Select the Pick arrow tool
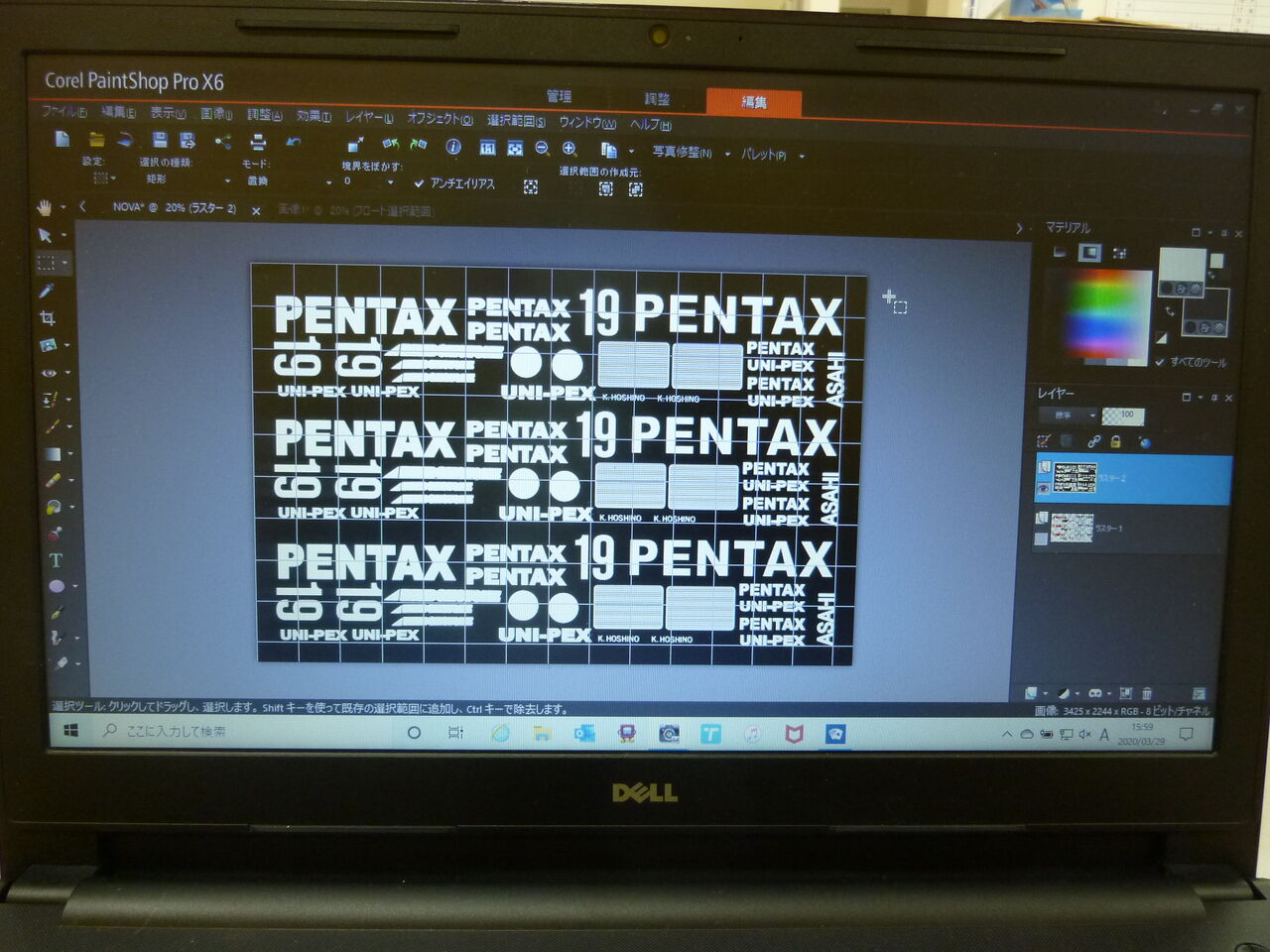 coord(45,235)
